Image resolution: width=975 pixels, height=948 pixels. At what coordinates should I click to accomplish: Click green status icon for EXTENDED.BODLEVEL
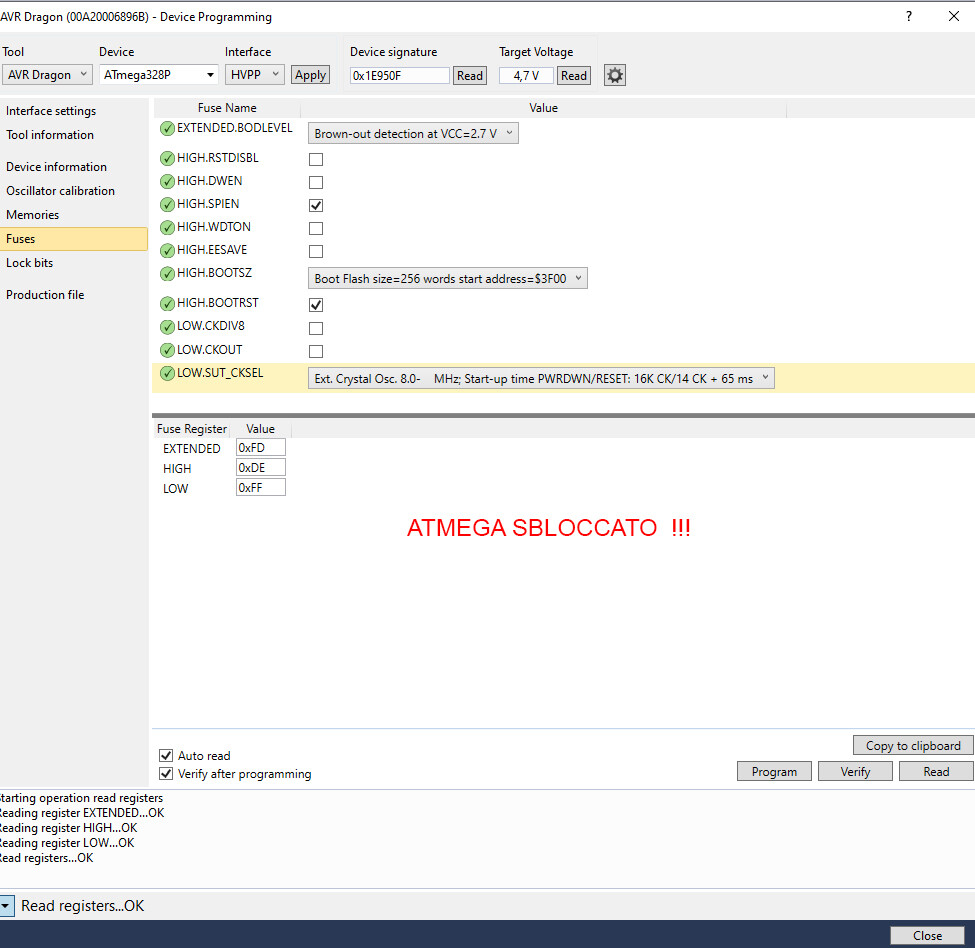point(167,129)
